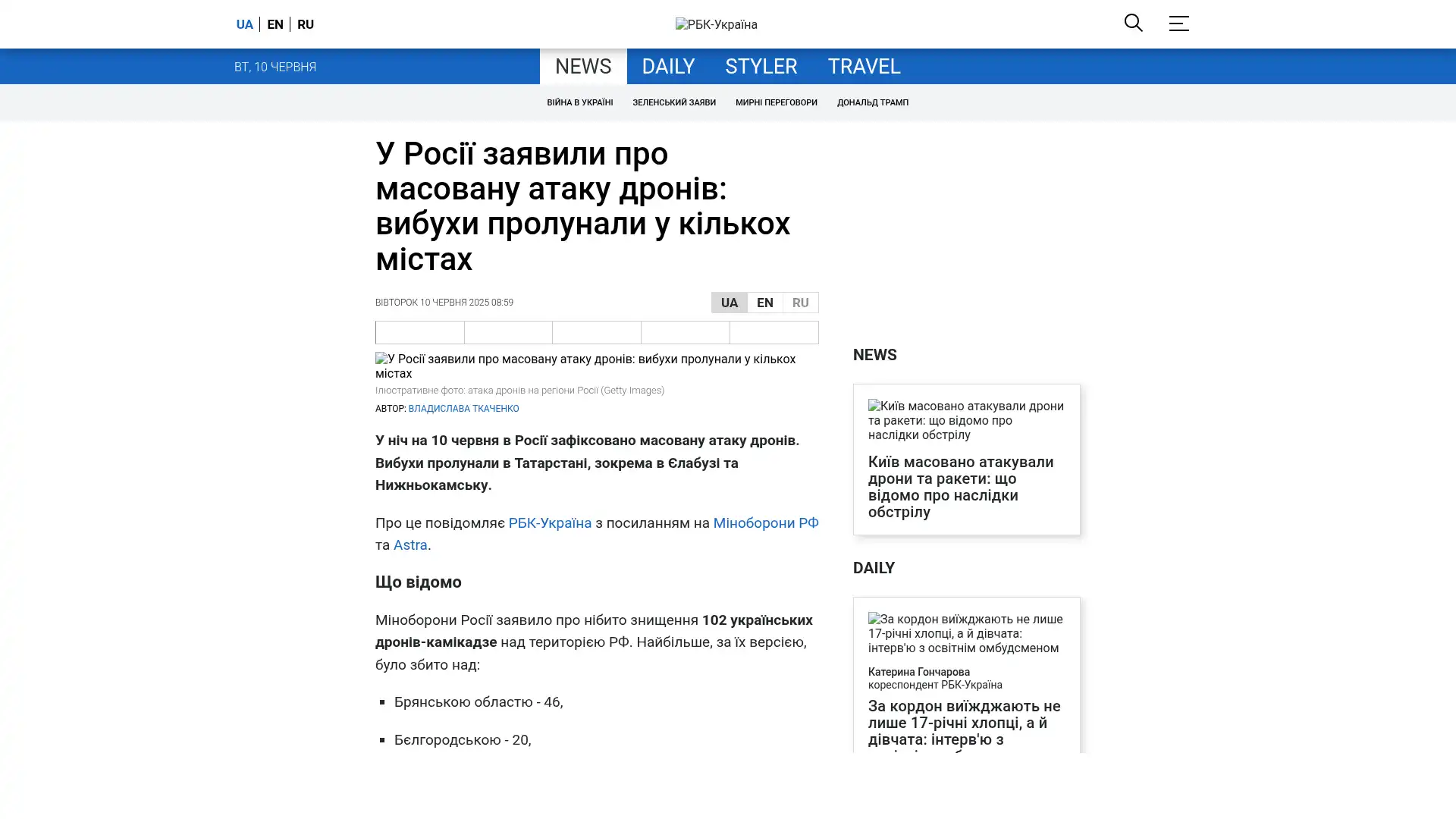Open the DAILY tab
This screenshot has height=819, width=1456.
pos(667,67)
